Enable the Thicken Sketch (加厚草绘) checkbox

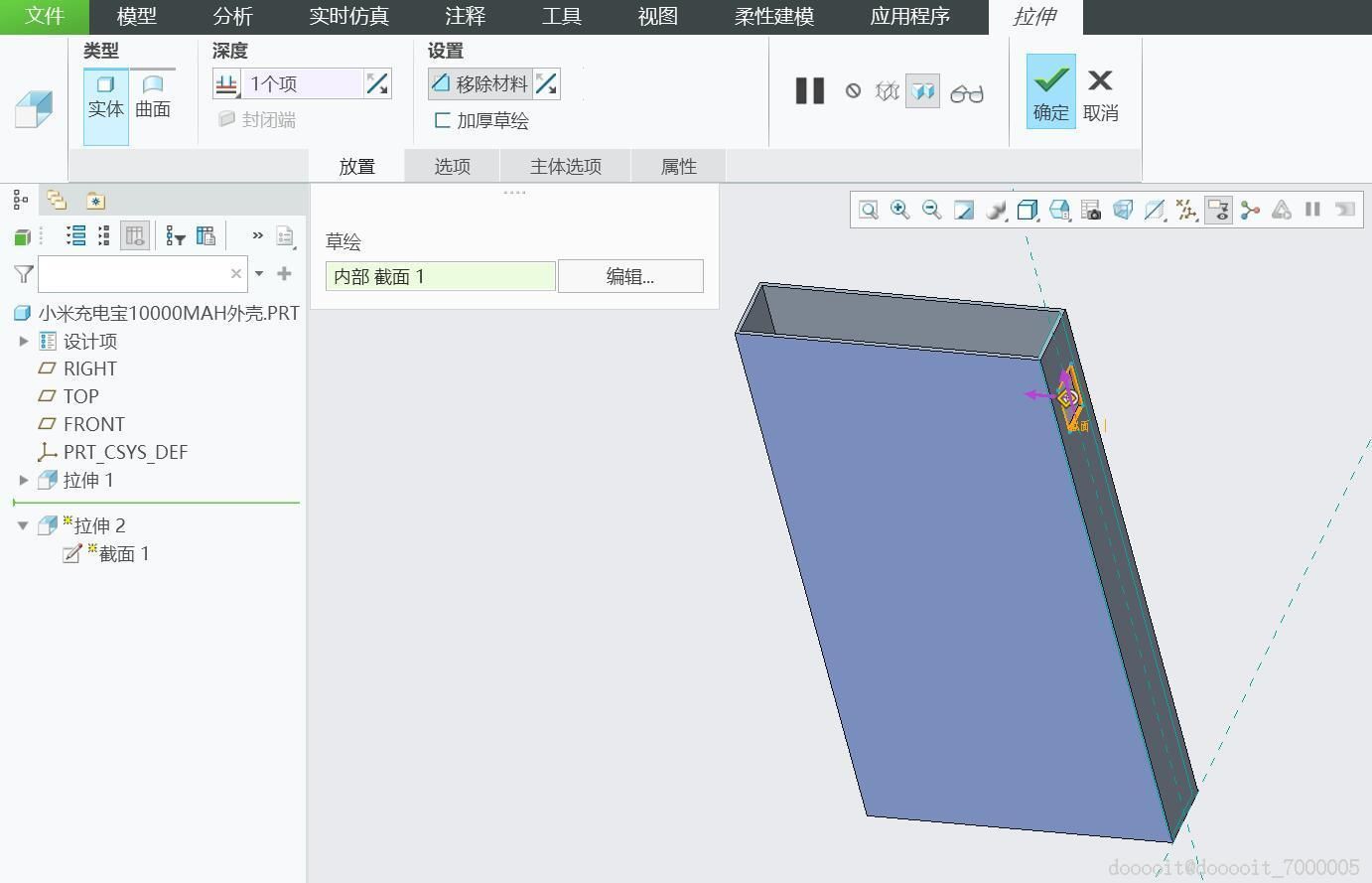(x=481, y=121)
